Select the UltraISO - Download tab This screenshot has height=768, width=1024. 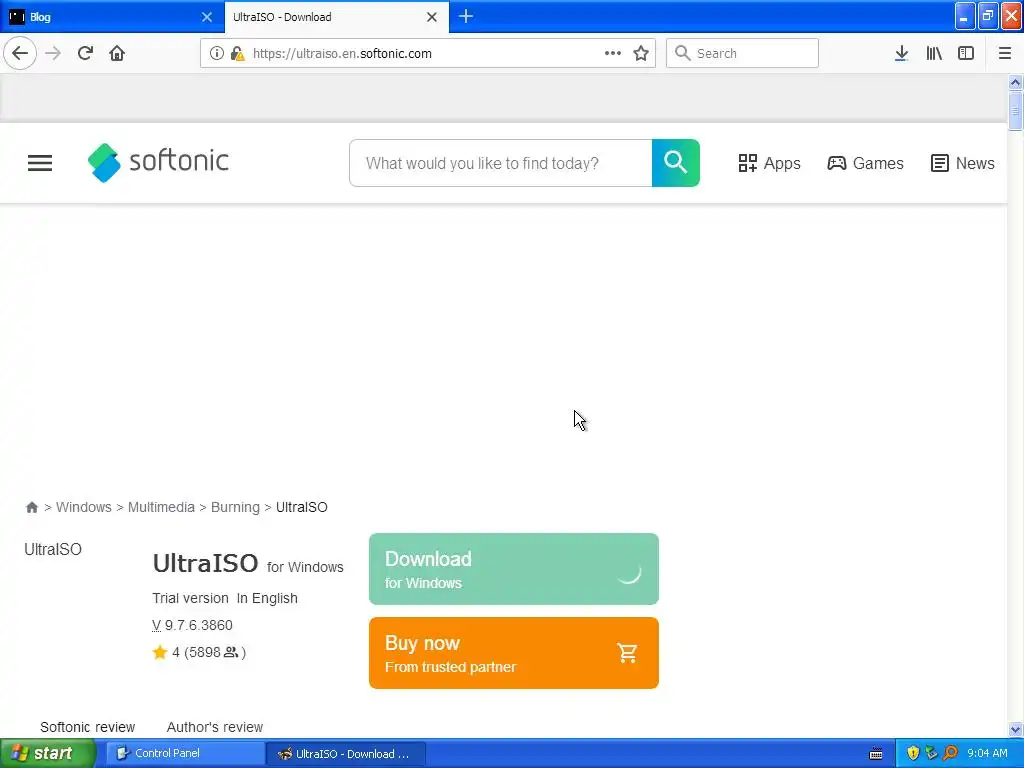coord(327,17)
